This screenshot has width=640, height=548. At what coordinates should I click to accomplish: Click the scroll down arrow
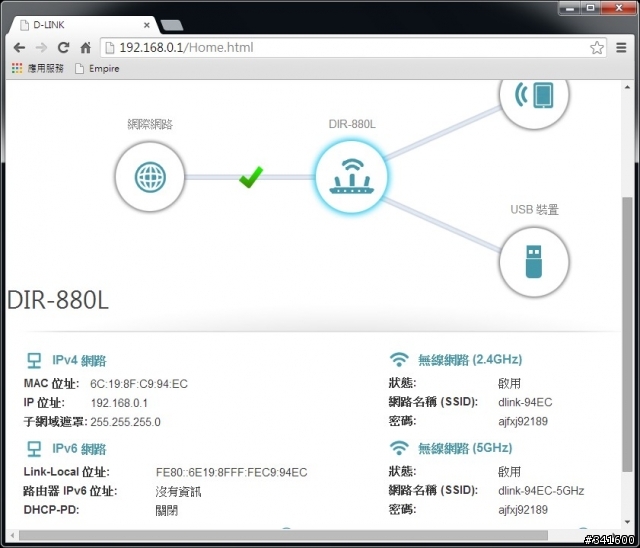coord(627,522)
